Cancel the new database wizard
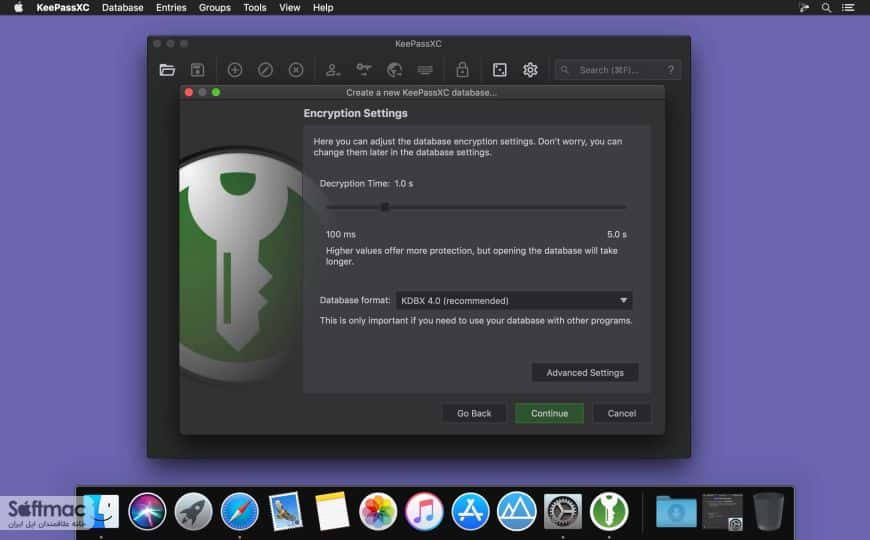 pyautogui.click(x=621, y=413)
